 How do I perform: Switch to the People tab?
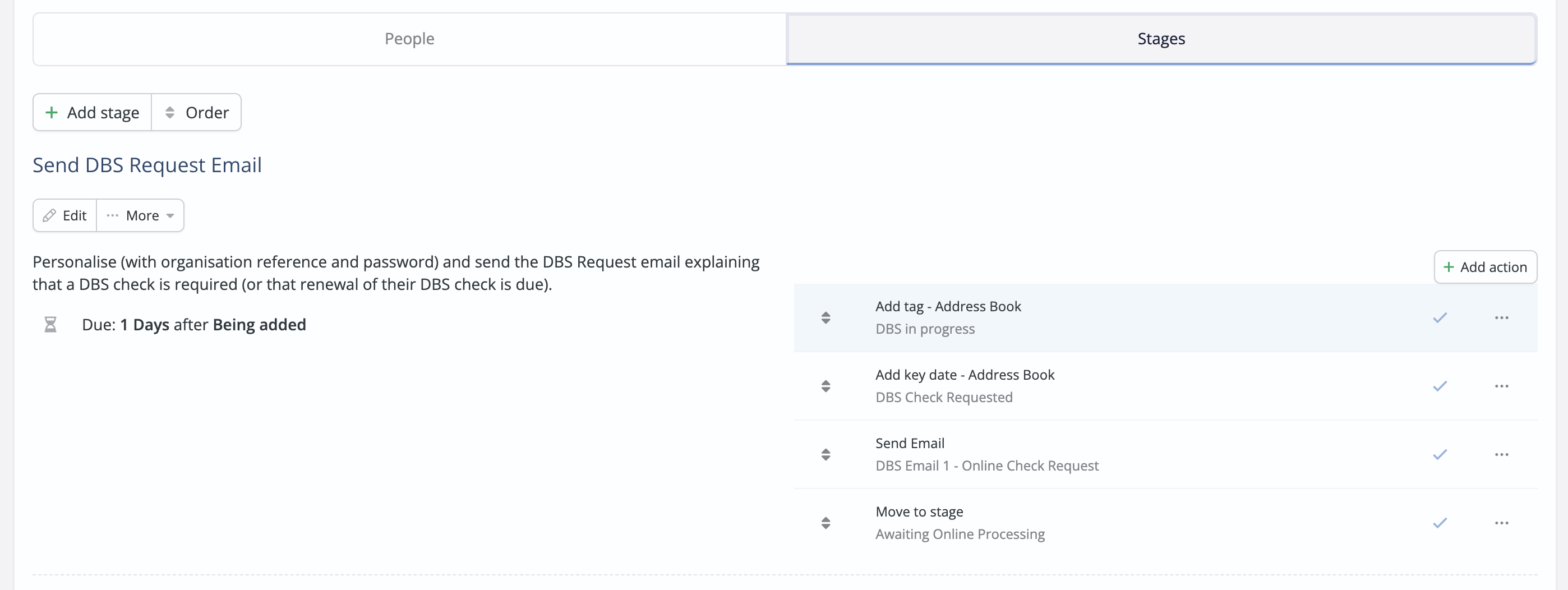click(409, 38)
